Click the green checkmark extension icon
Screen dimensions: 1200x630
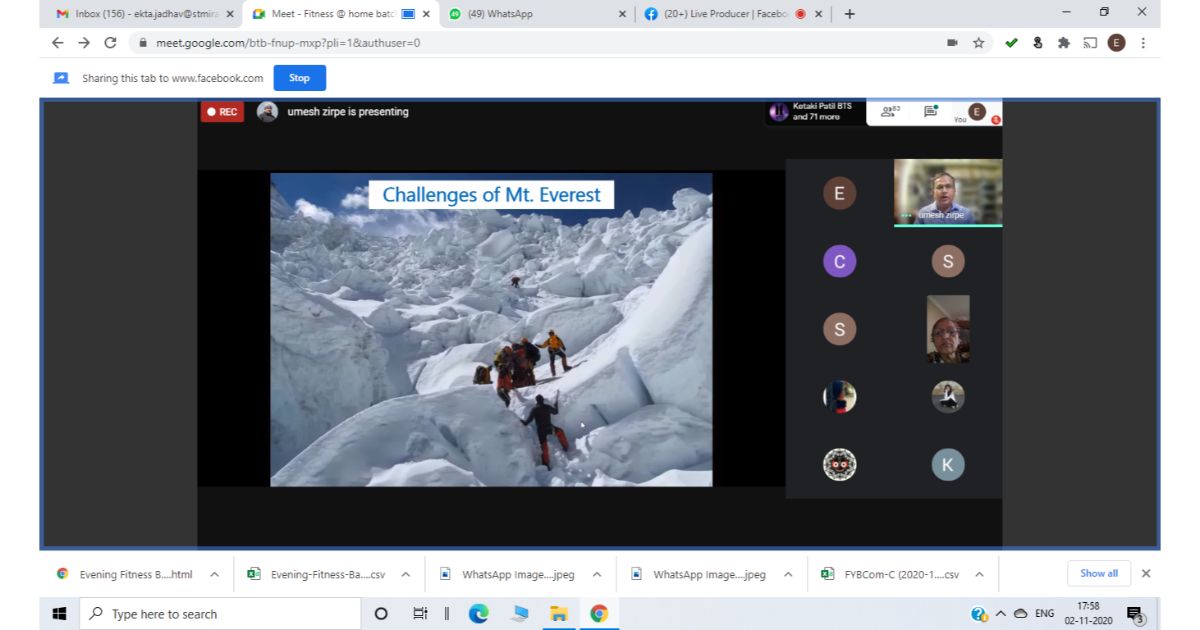[1012, 43]
